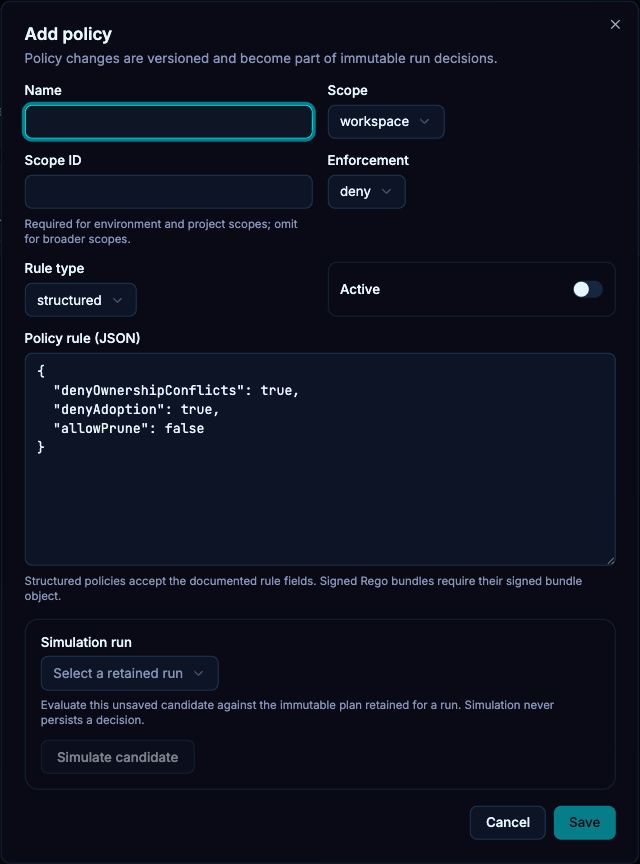
Task: Click the "denyAdoption": true line
Action: 136,409
